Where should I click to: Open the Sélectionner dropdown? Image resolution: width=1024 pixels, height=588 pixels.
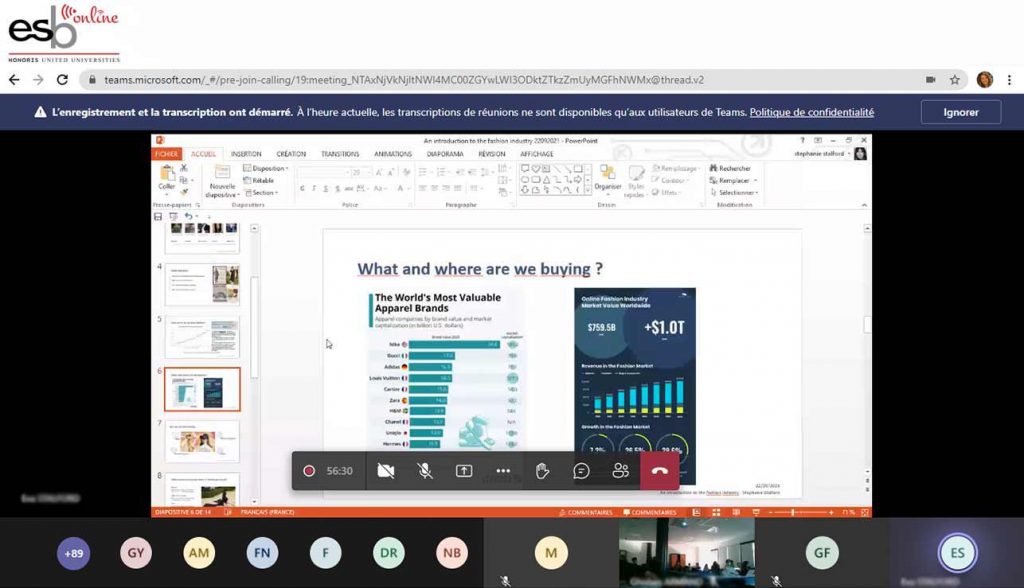coord(734,193)
